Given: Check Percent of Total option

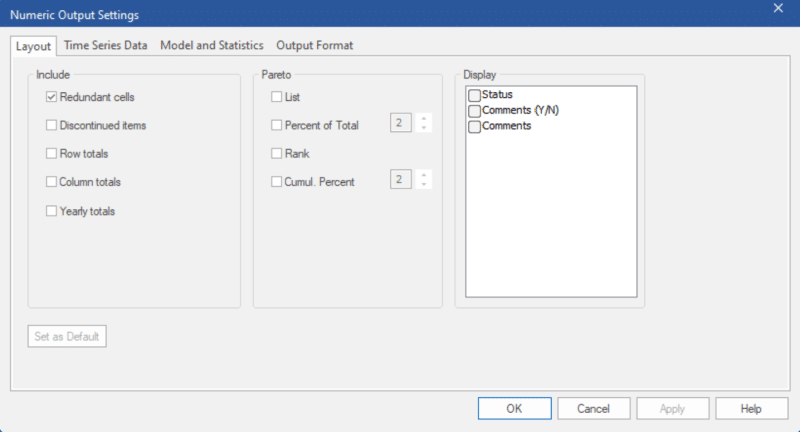Looking at the screenshot, I should point(277,125).
